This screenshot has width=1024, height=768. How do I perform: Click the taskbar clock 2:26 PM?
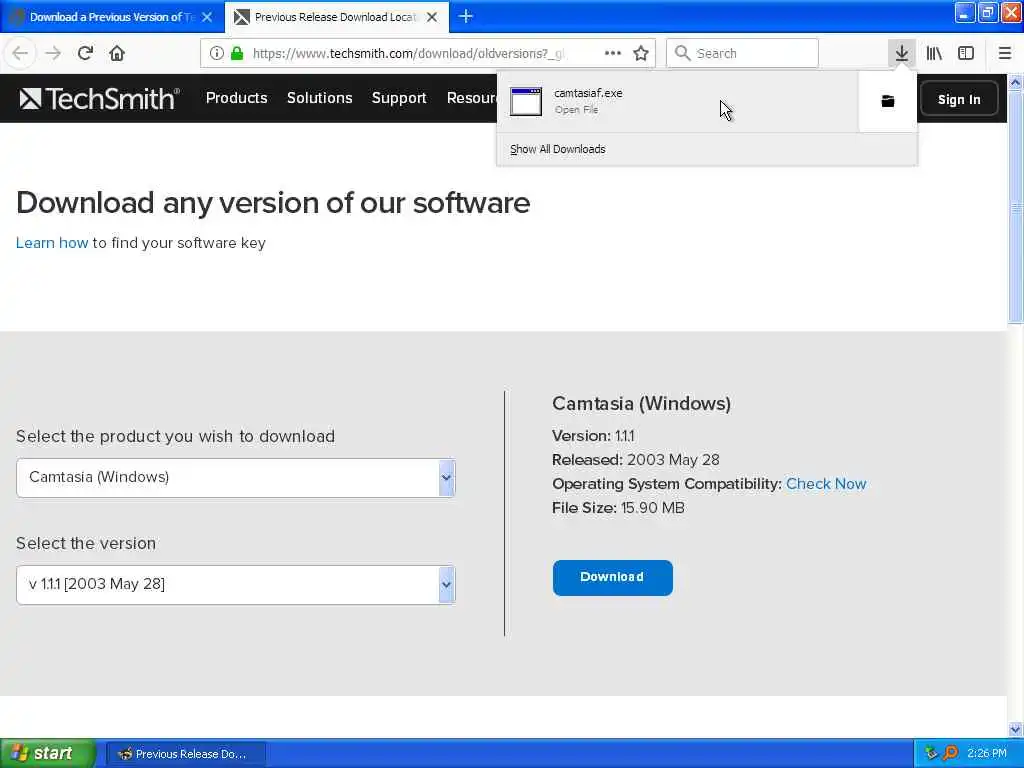tap(987, 753)
